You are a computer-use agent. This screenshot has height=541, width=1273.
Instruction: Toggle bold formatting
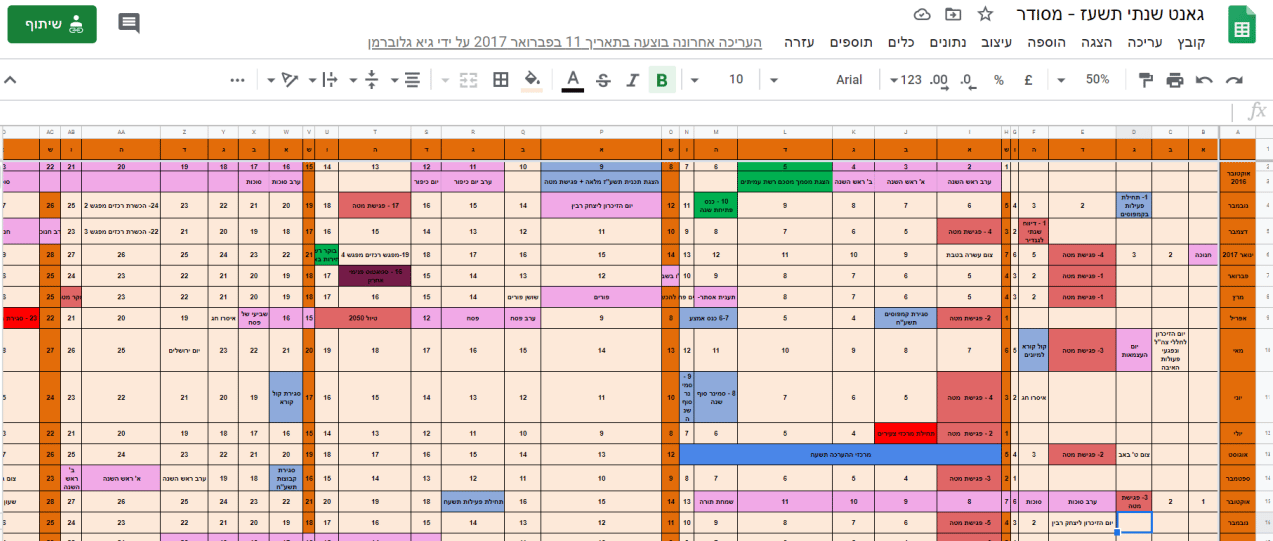tap(661, 80)
